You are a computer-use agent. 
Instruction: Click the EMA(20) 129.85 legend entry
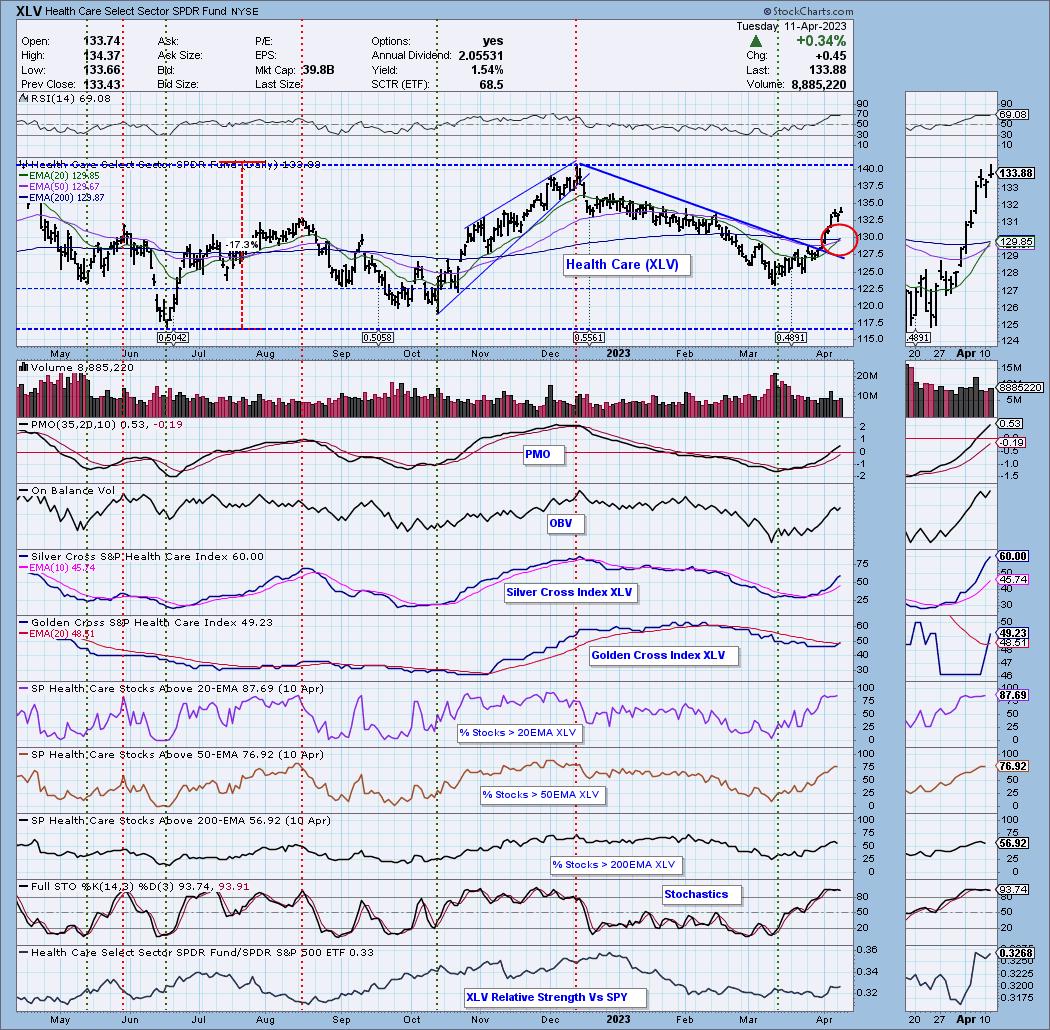[59, 176]
